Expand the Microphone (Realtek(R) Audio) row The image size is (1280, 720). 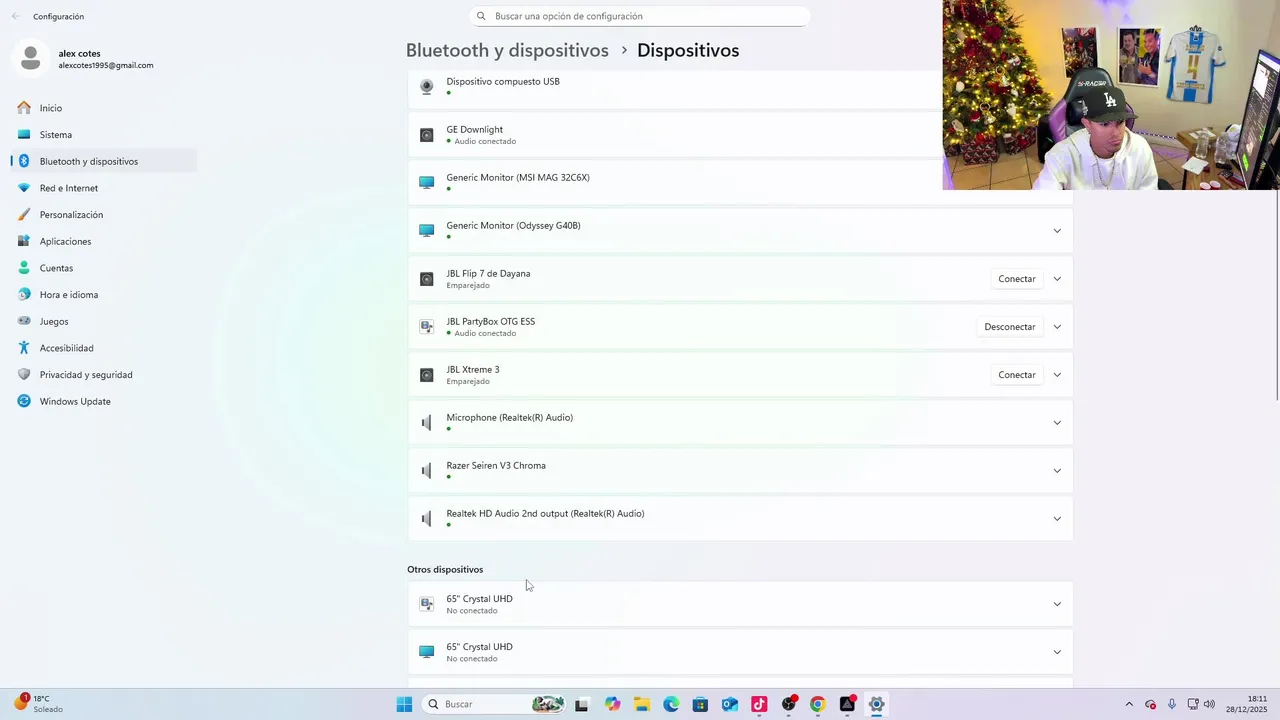(x=1057, y=423)
